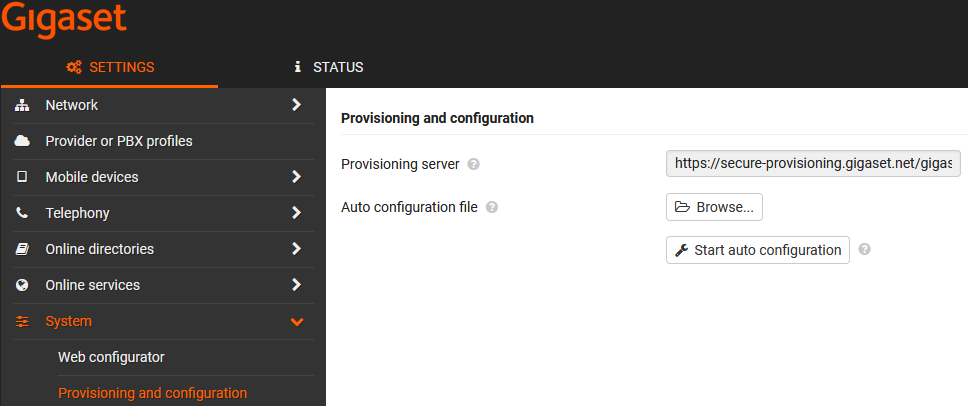The image size is (968, 406).
Task: Click the Browse... button
Action: point(714,207)
